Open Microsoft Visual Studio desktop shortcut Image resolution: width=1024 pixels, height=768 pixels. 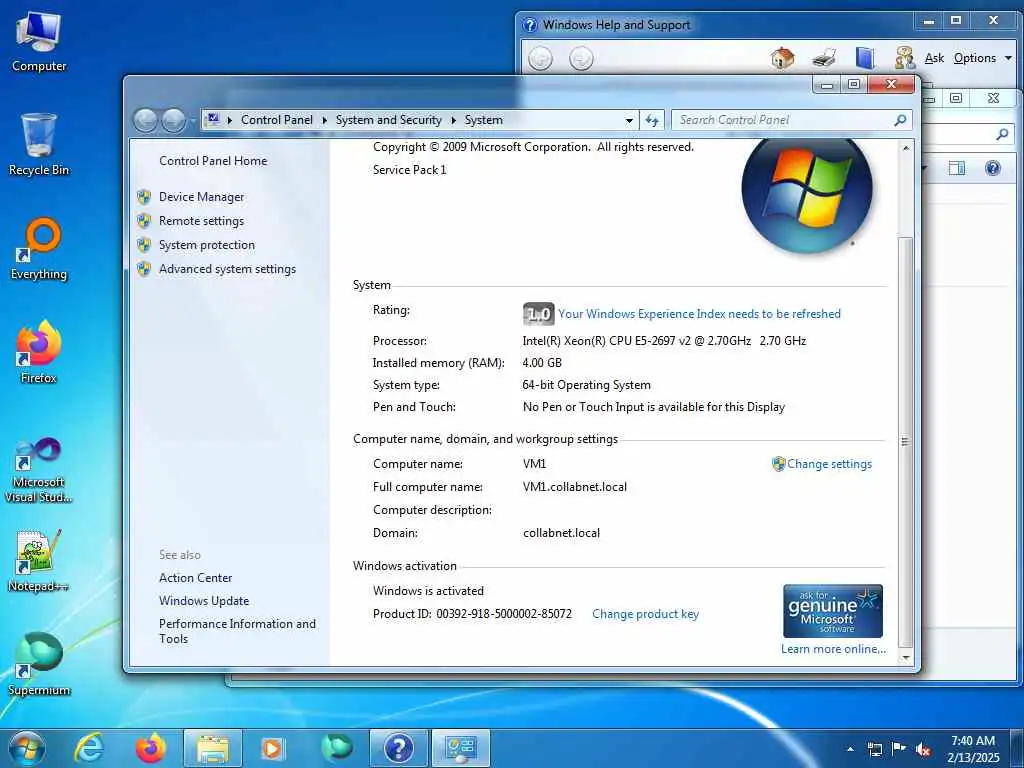point(39,470)
